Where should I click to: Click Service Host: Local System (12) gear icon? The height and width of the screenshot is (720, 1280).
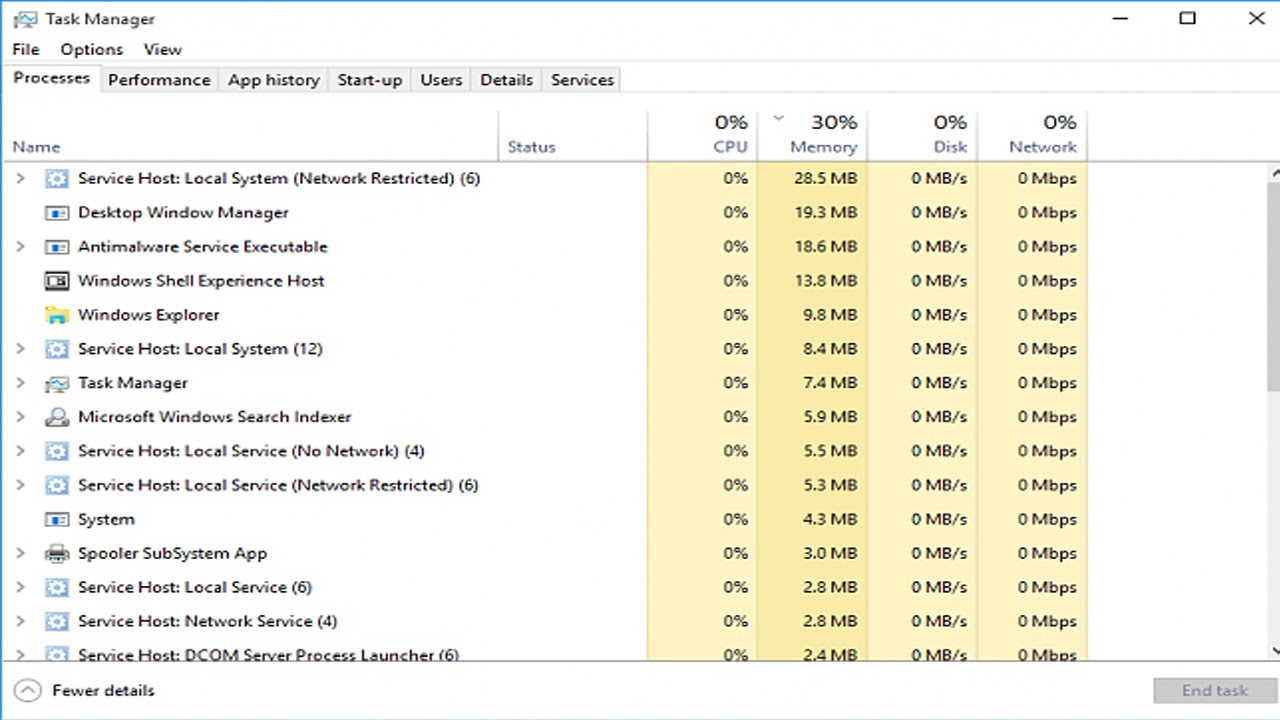pyautogui.click(x=57, y=349)
